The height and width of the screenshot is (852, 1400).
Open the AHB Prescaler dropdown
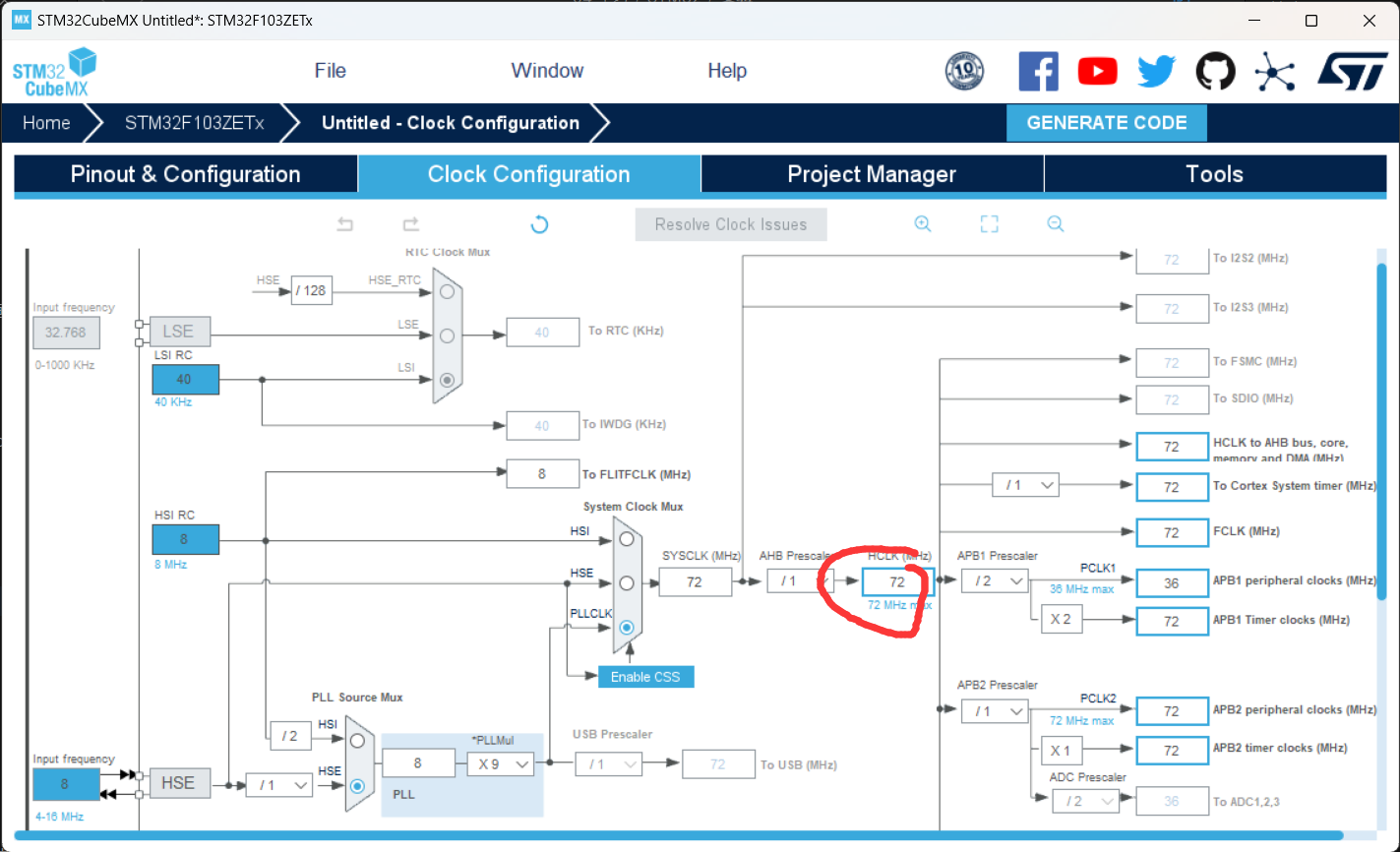coord(801,581)
